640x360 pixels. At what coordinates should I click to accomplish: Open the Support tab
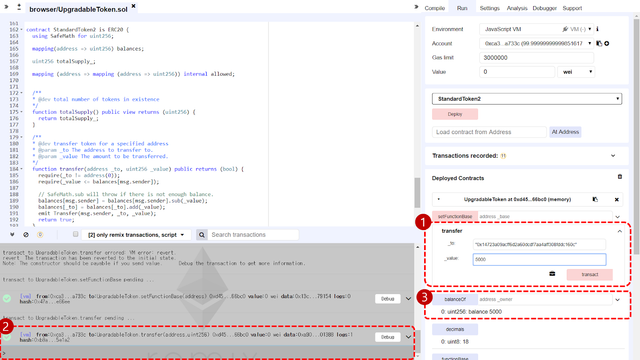tap(572, 8)
